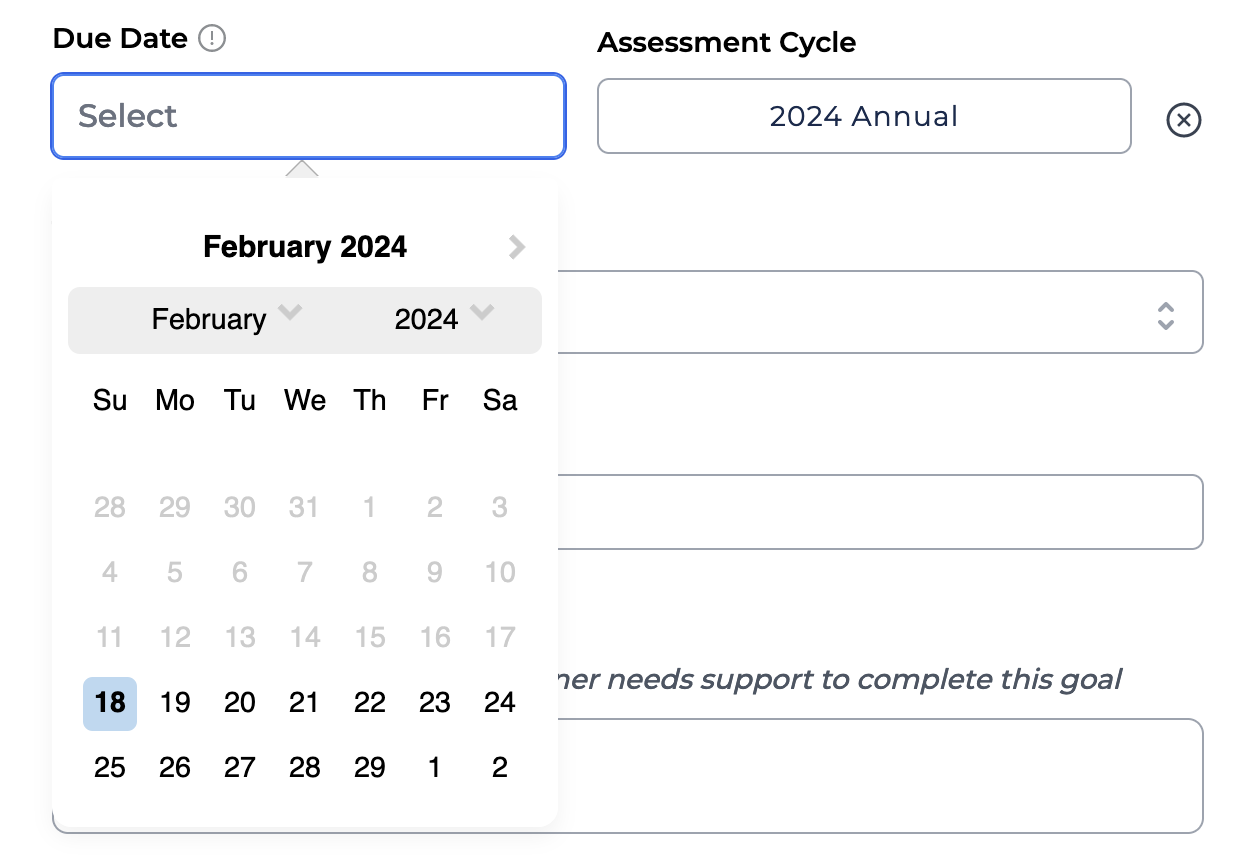The height and width of the screenshot is (856, 1242).
Task: Click the 2024 Annual assessment cycle box
Action: click(864, 116)
